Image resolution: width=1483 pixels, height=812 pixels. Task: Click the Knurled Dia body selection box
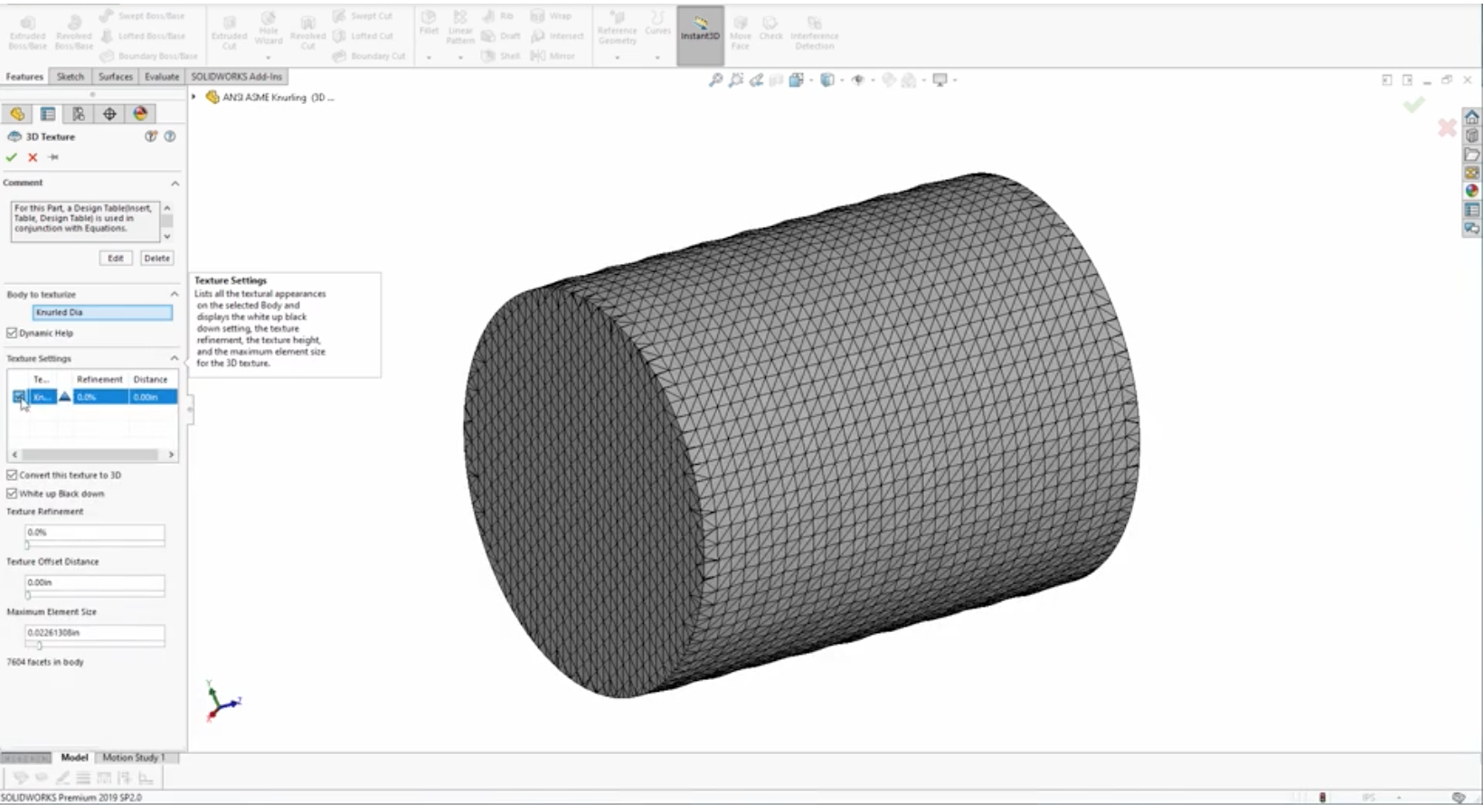click(x=102, y=312)
